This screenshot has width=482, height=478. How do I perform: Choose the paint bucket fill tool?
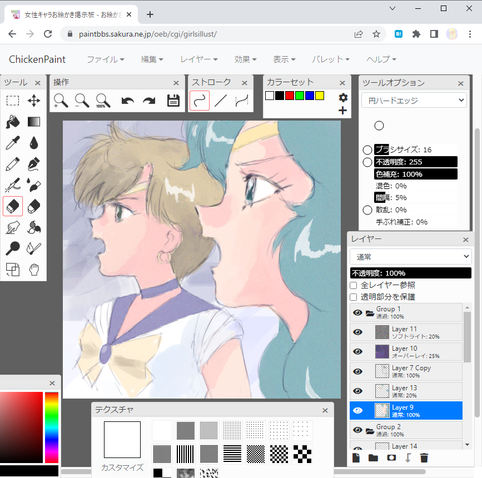13,122
